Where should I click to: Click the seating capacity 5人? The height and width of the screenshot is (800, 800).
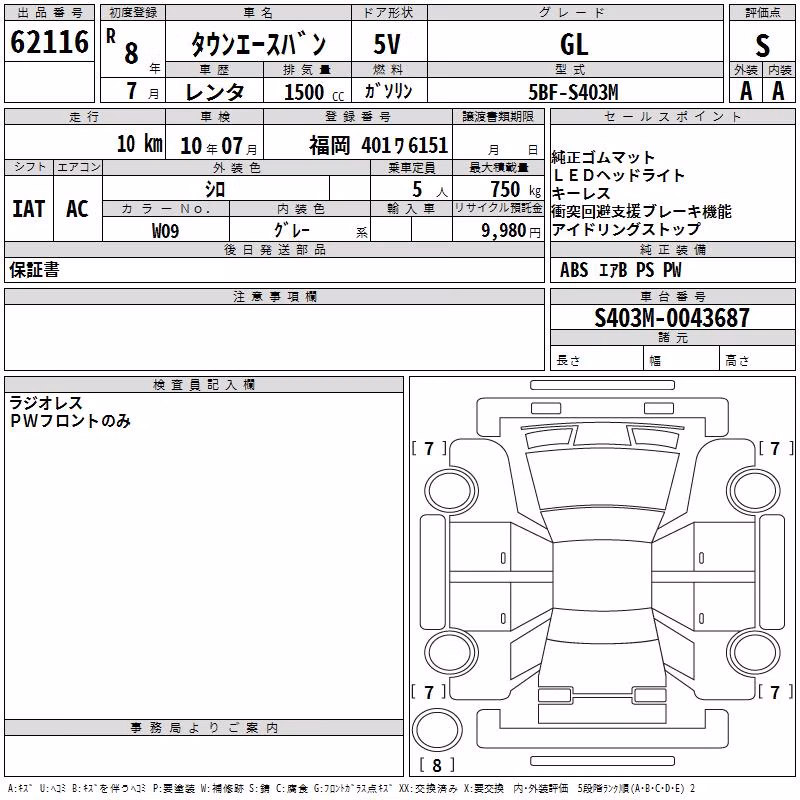(430, 190)
